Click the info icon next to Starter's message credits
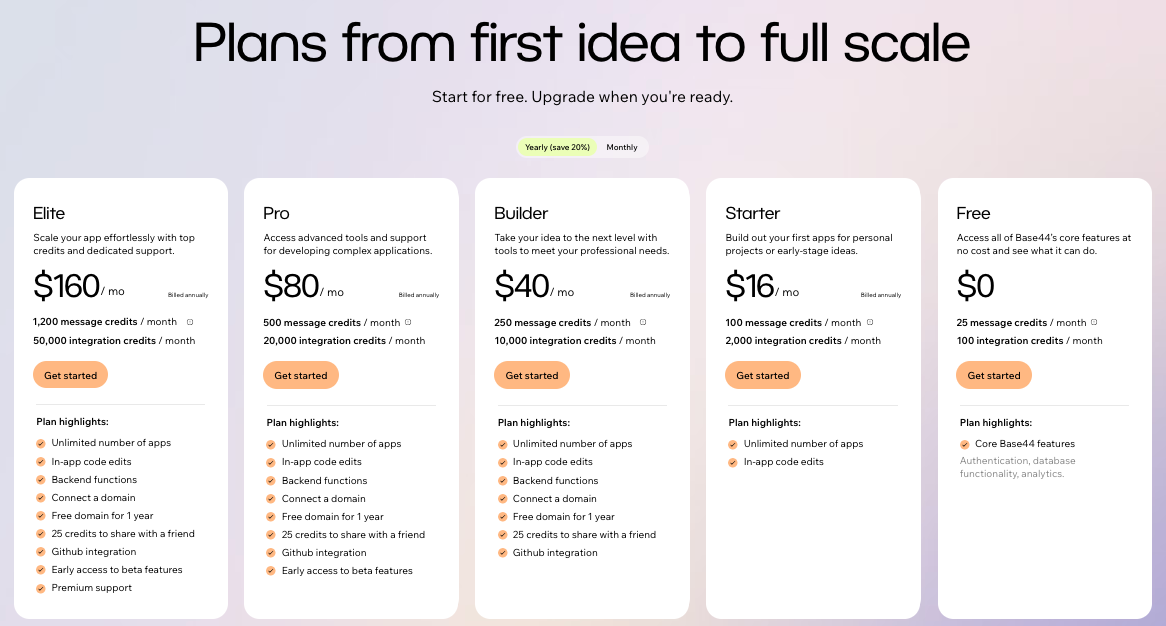 pyautogui.click(x=868, y=322)
